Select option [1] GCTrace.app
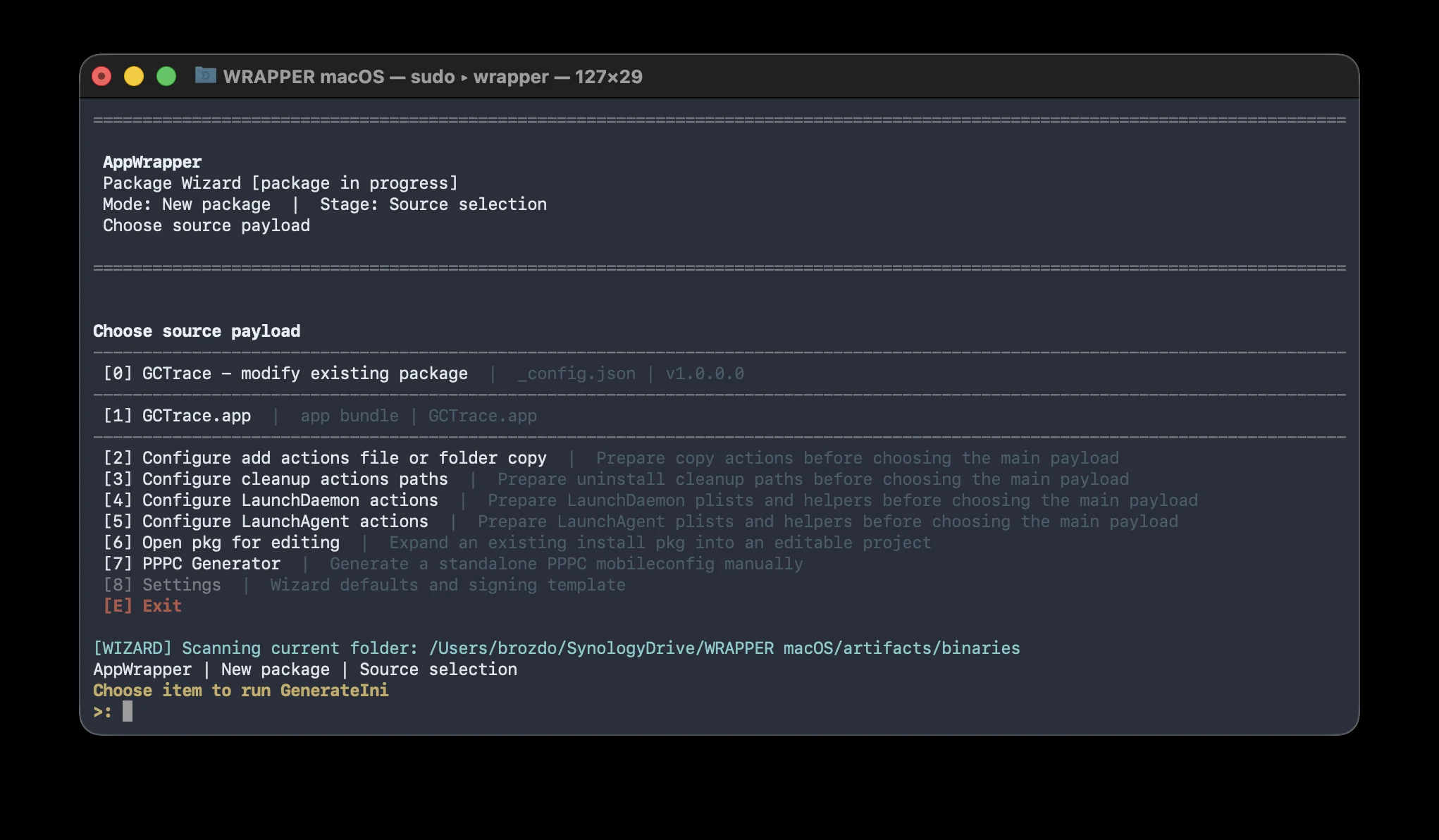This screenshot has height=840, width=1439. [x=177, y=416]
